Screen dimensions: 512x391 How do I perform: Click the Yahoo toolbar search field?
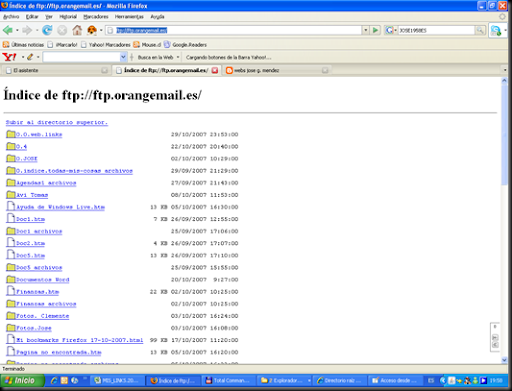(81, 57)
